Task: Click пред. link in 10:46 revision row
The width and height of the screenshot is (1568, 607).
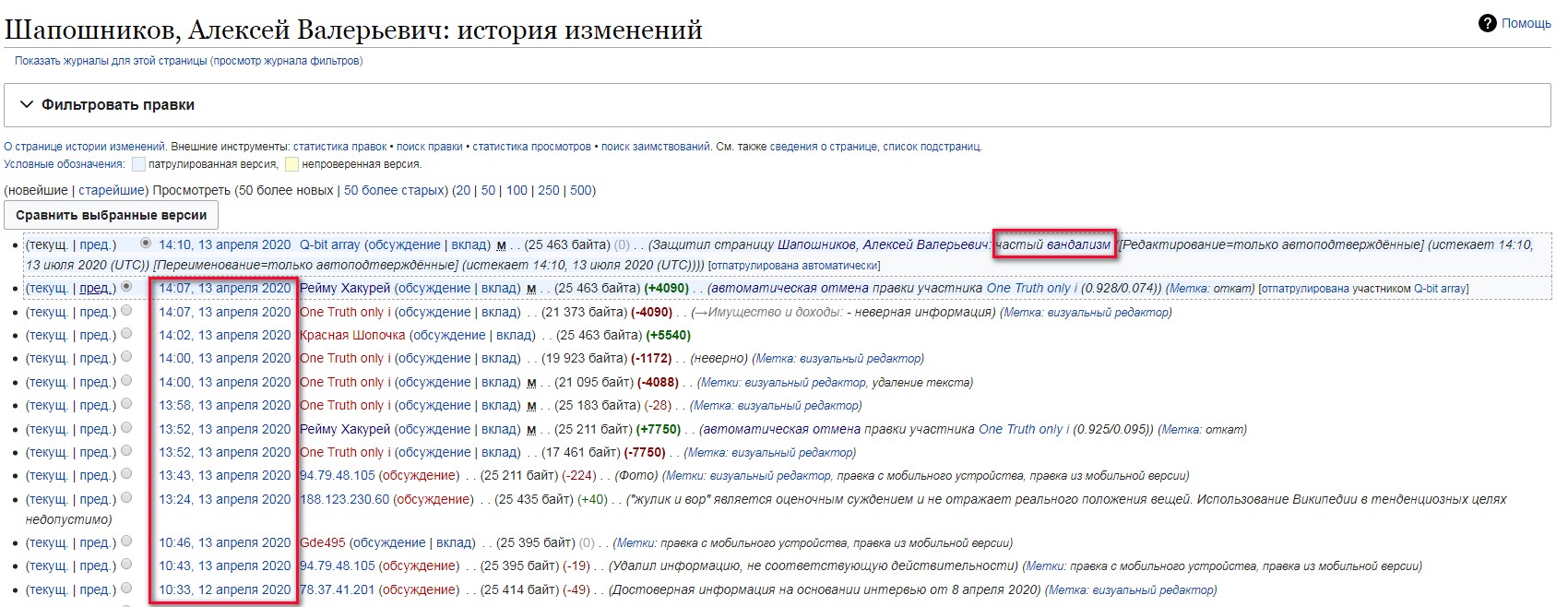Action: click(96, 542)
